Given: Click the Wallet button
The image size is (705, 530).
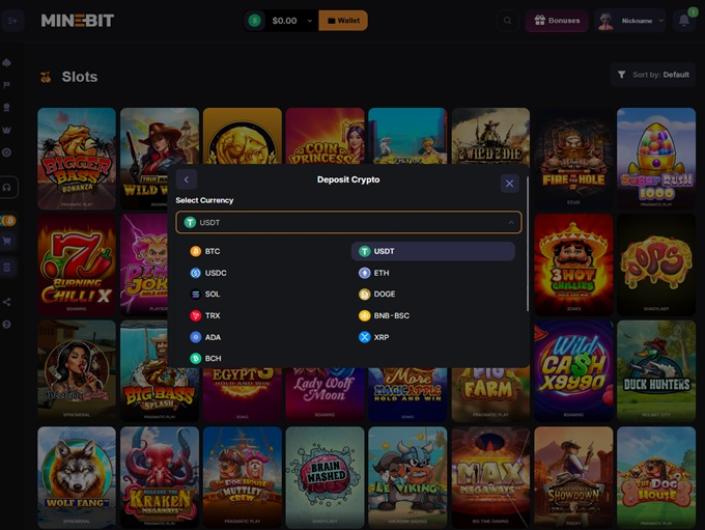Looking at the screenshot, I should coord(343,20).
